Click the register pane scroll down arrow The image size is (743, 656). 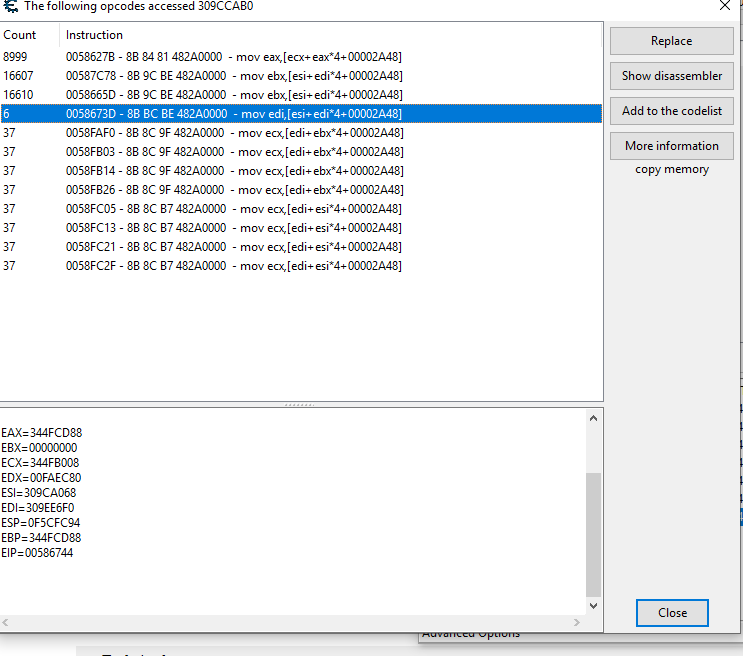click(593, 606)
